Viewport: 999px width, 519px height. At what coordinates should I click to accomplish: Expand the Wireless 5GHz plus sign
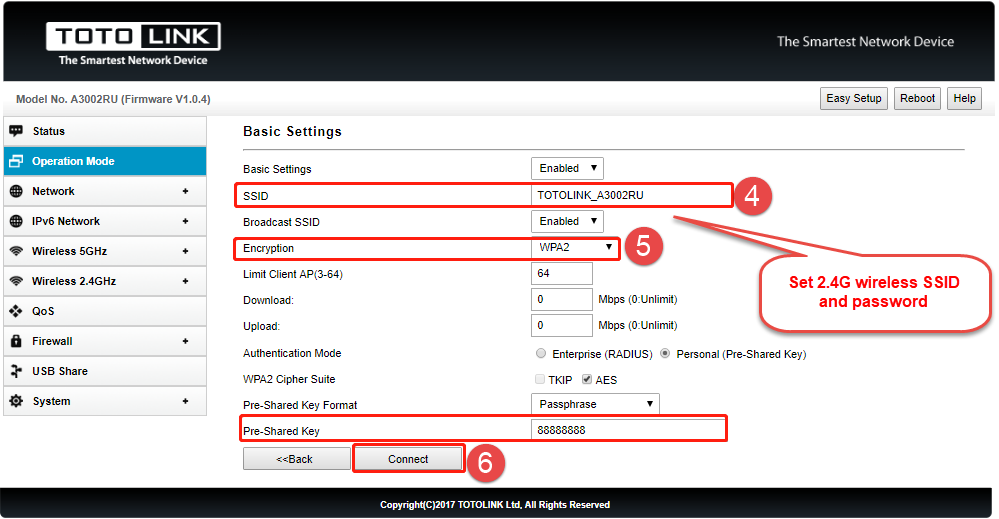point(185,251)
